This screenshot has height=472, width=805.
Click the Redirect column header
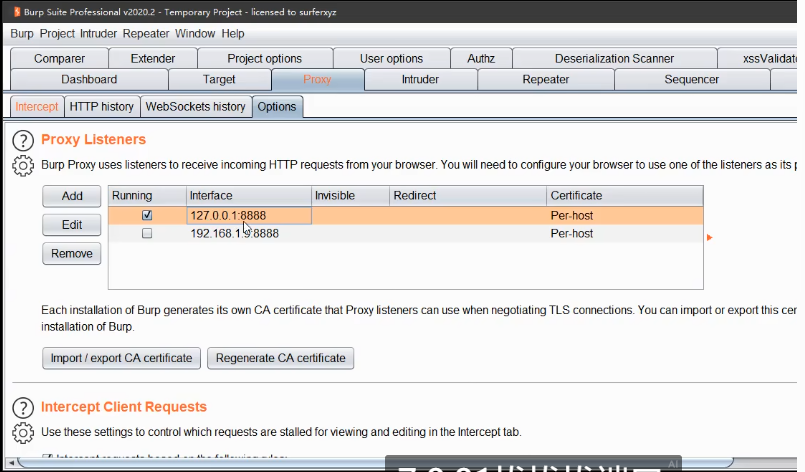[x=468, y=196]
